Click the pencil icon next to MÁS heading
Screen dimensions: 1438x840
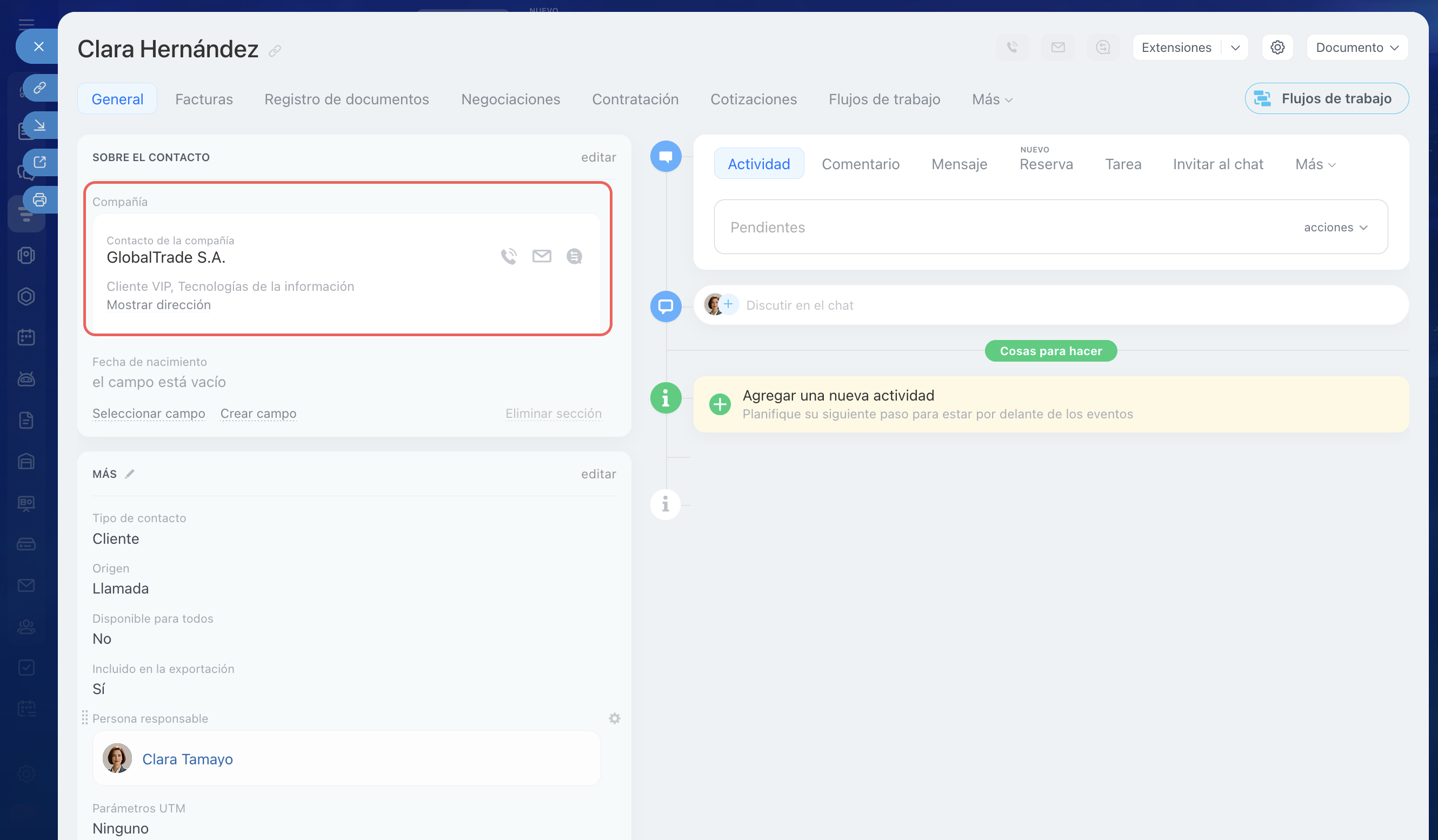[130, 474]
